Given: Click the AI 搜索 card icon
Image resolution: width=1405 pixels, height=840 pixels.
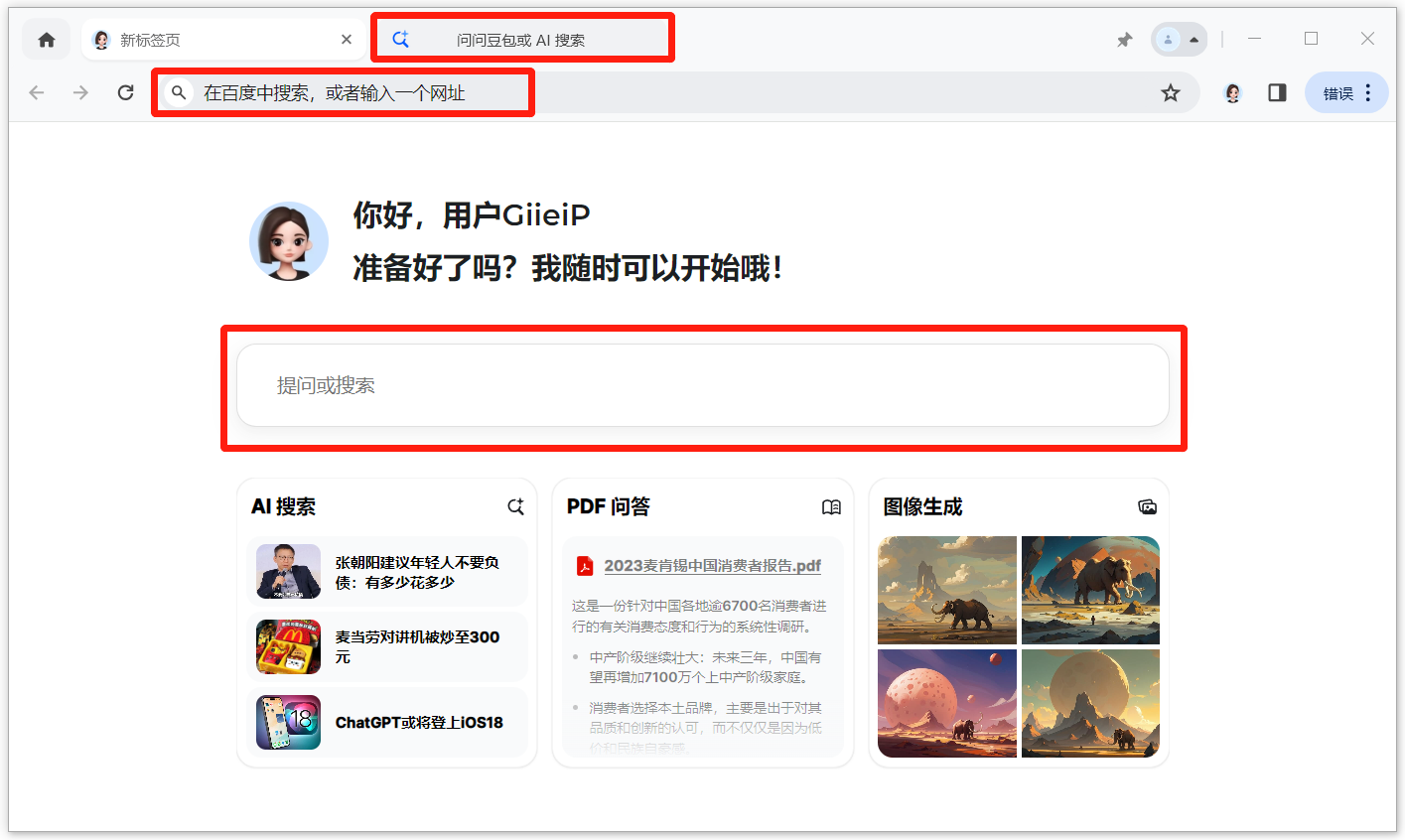Looking at the screenshot, I should coord(515,506).
